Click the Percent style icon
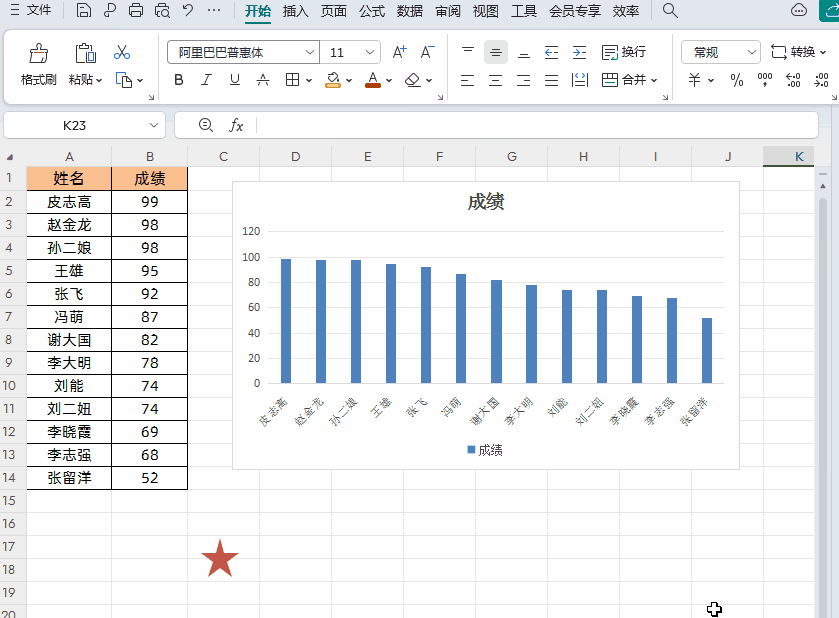This screenshot has width=839, height=618. pyautogui.click(x=737, y=80)
